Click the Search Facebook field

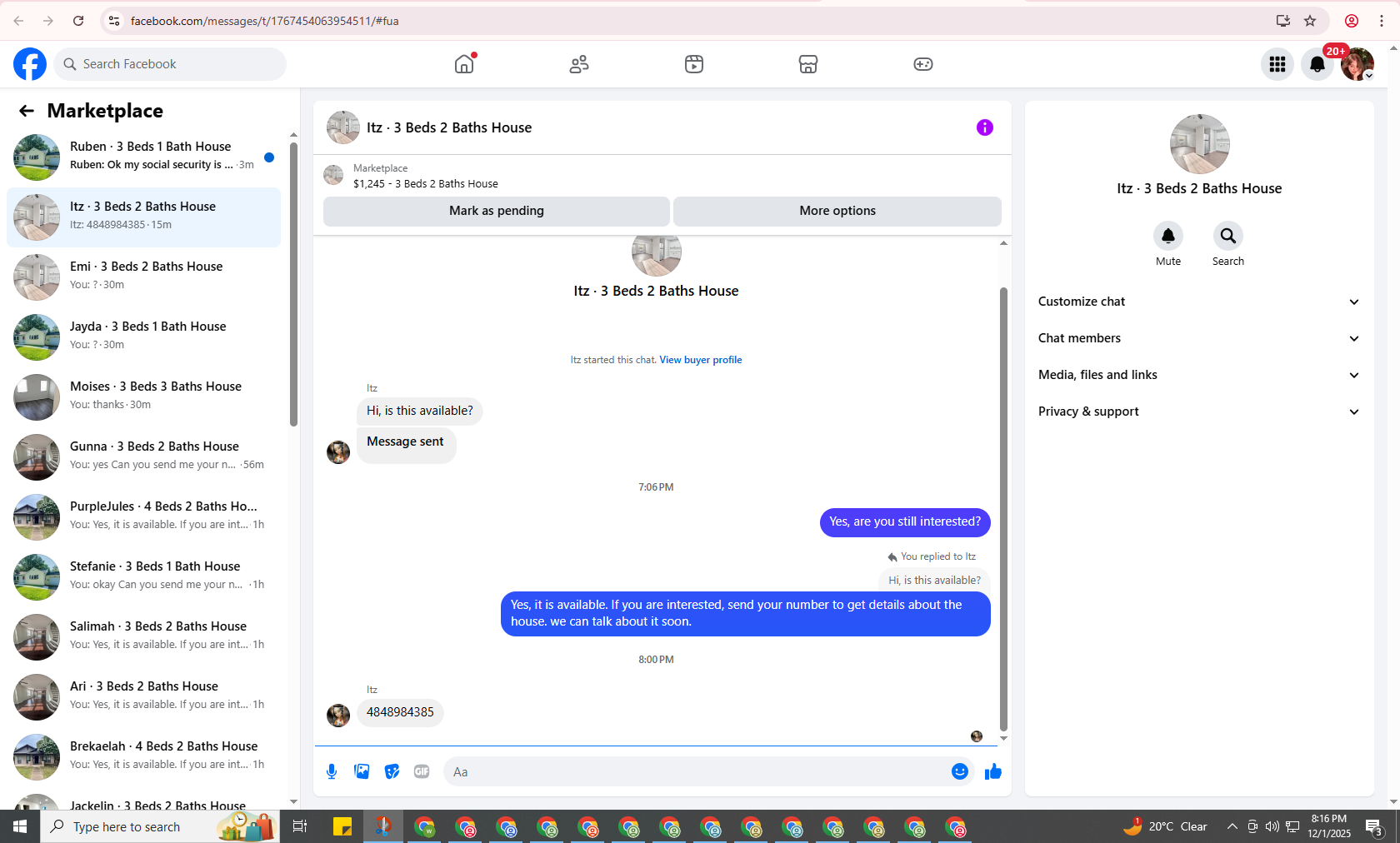[170, 64]
